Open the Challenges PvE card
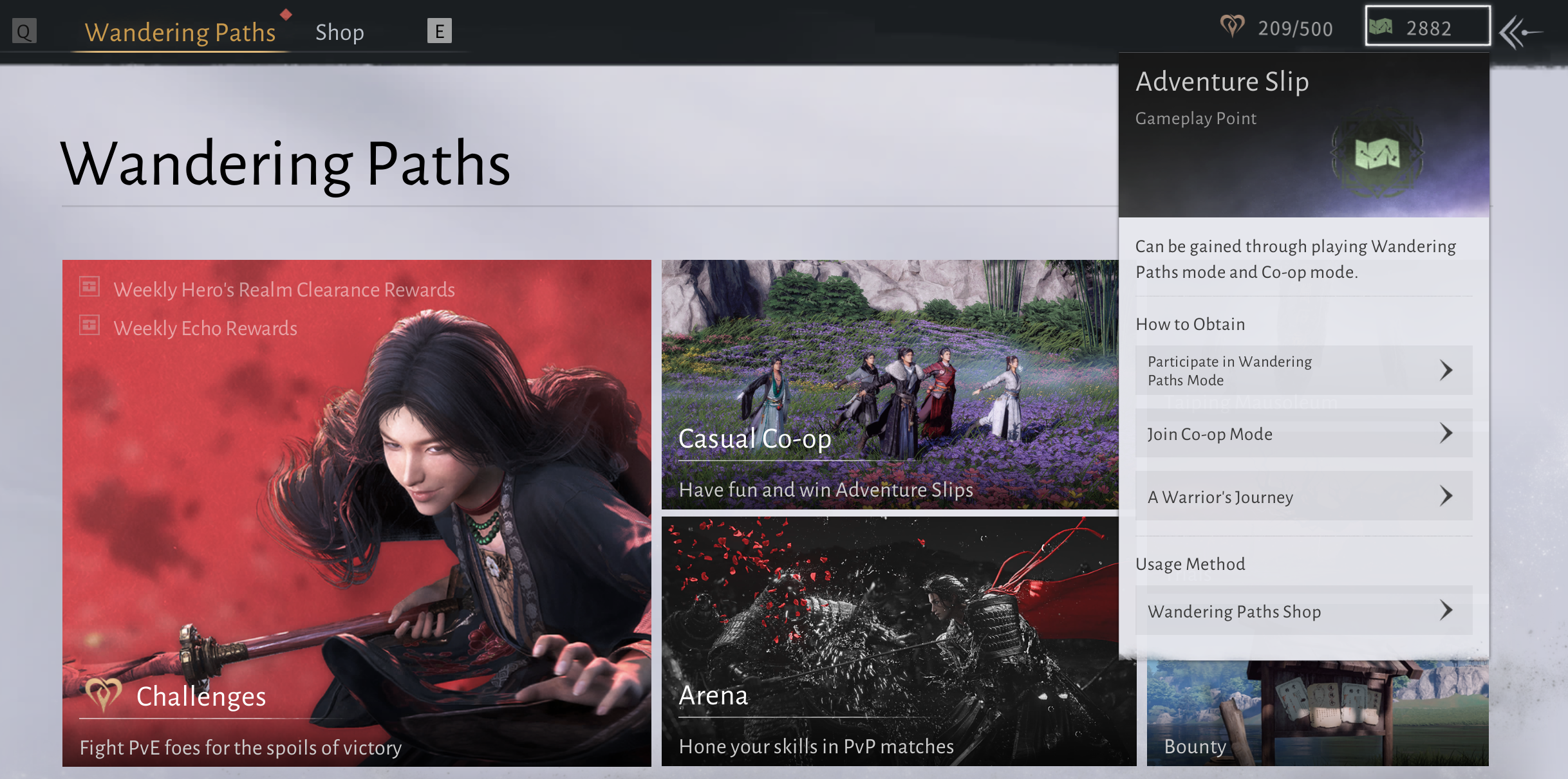This screenshot has width=1568, height=779. click(356, 513)
